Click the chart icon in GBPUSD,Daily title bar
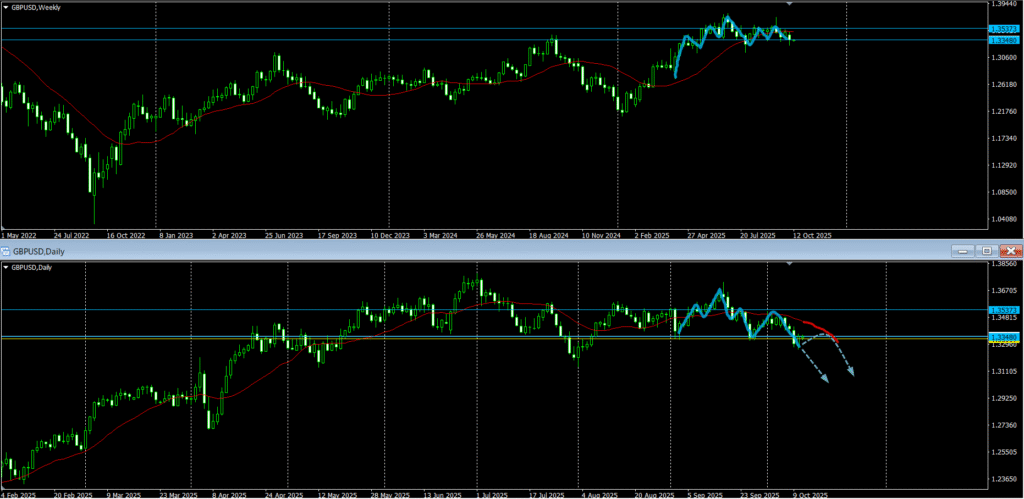The height and width of the screenshot is (499, 1024). [x=6, y=250]
